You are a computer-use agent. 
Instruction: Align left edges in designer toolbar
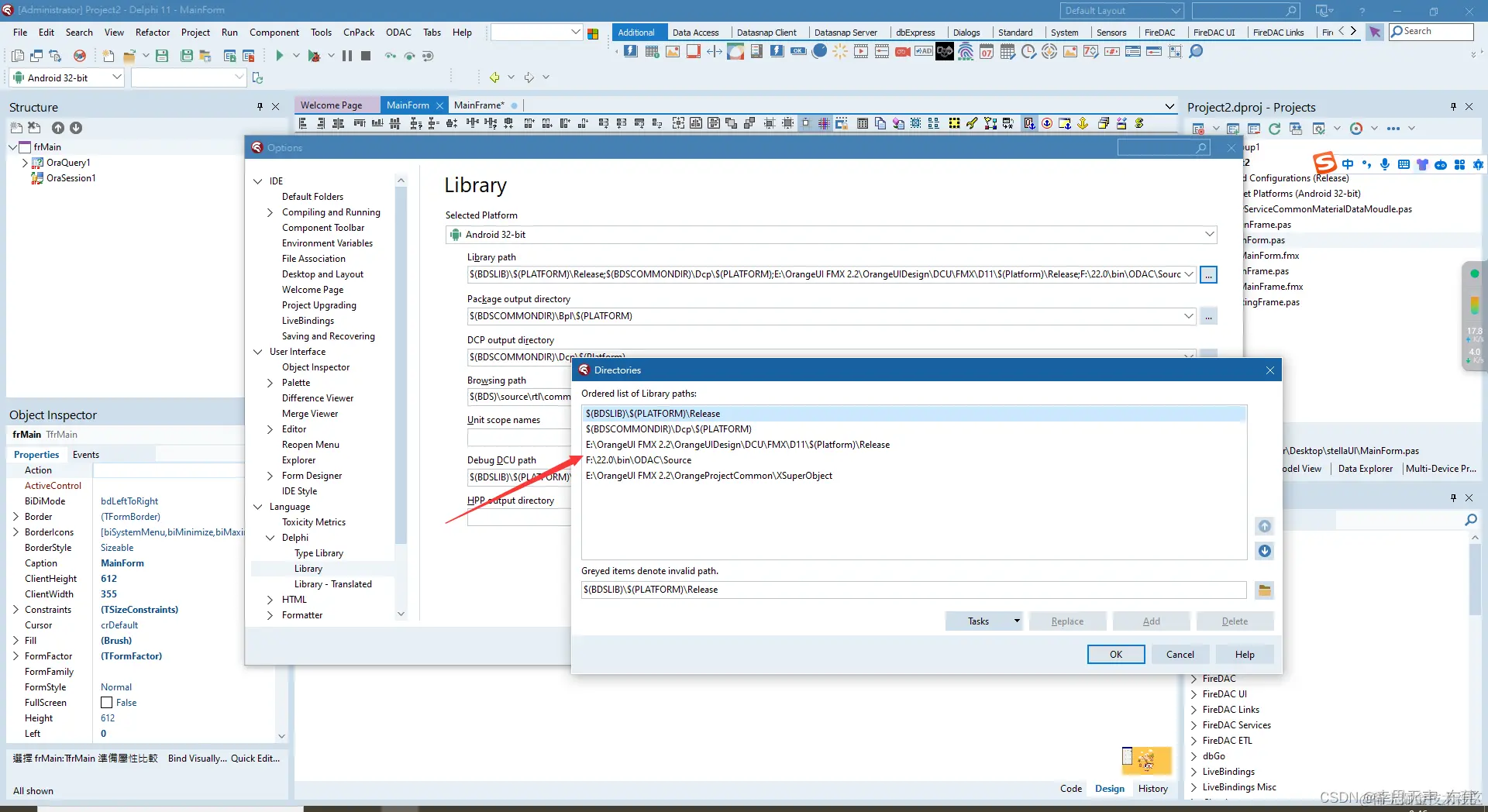(303, 123)
